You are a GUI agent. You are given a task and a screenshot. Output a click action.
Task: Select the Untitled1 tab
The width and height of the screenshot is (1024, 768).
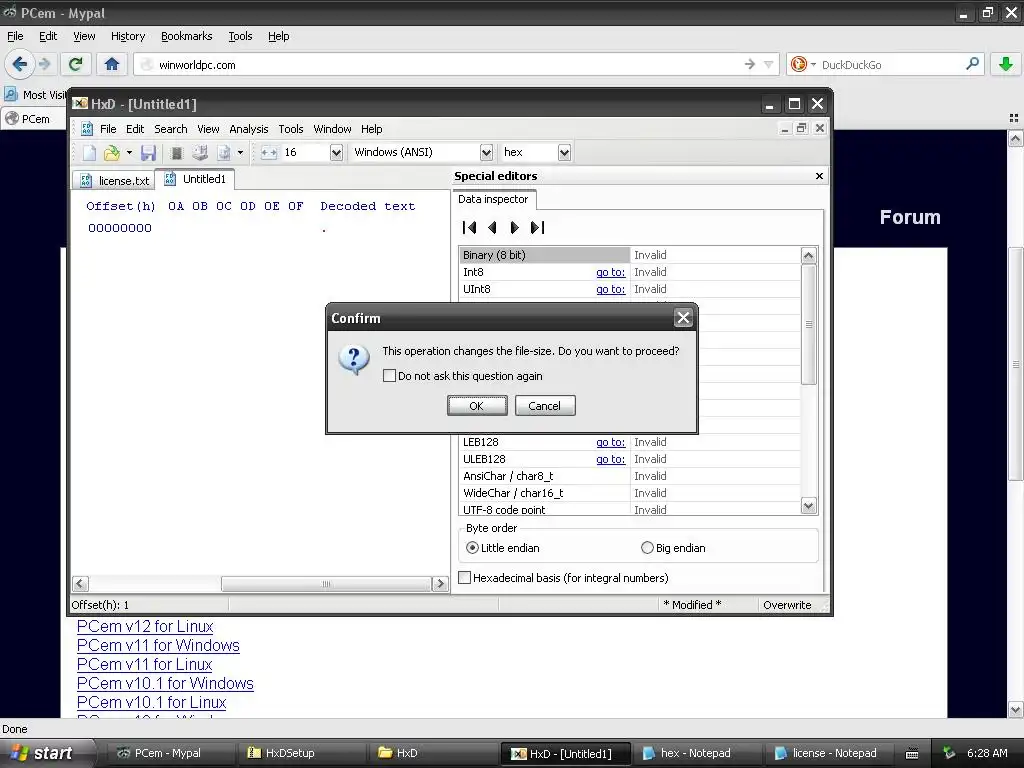195,179
